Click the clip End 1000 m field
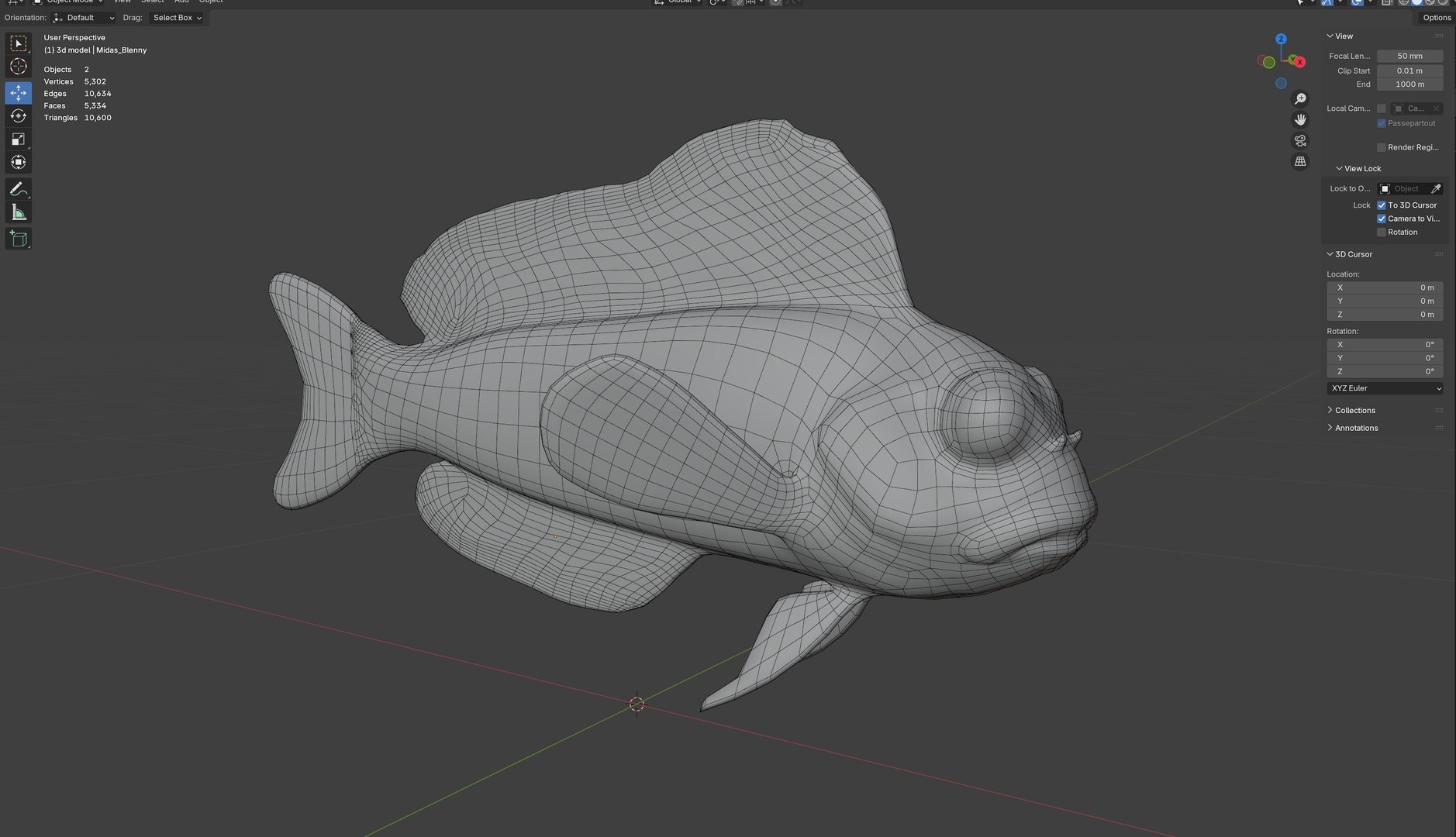The height and width of the screenshot is (837, 1456). [x=1409, y=84]
